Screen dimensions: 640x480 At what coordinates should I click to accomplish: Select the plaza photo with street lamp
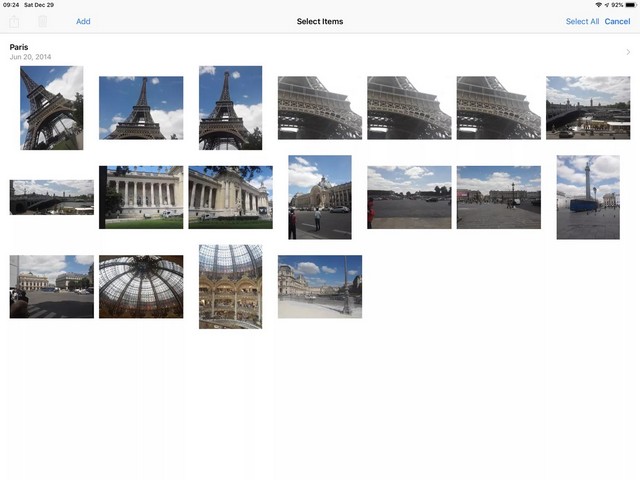pyautogui.click(x=499, y=197)
